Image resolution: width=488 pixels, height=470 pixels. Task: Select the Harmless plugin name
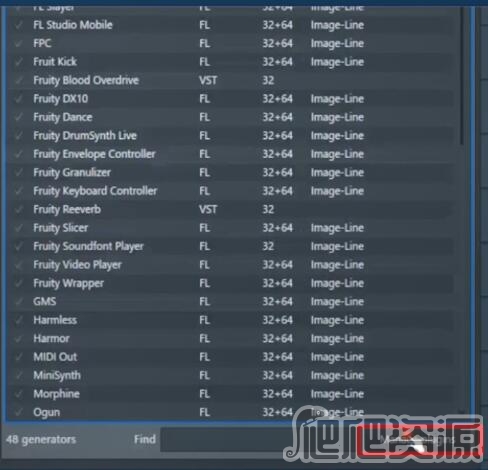point(55,320)
